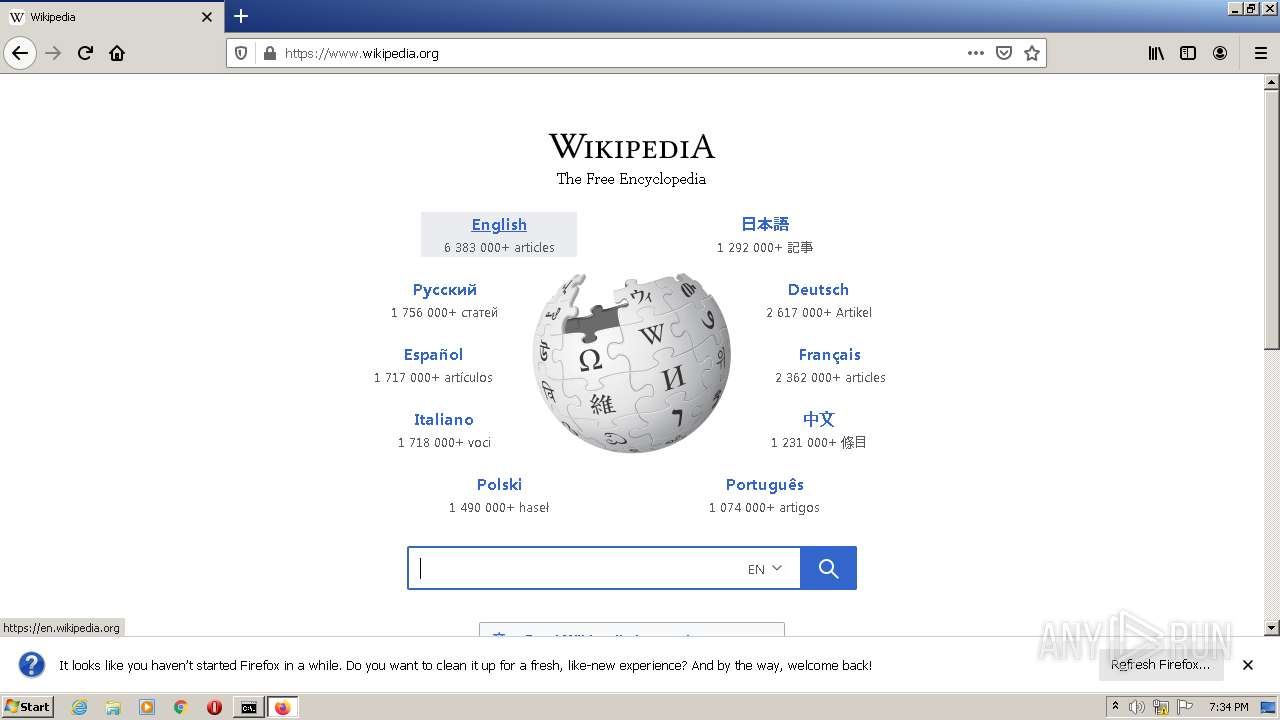Open Japanese 日本語 Wikipedia link
Screen dimensions: 1280x720
tap(765, 225)
